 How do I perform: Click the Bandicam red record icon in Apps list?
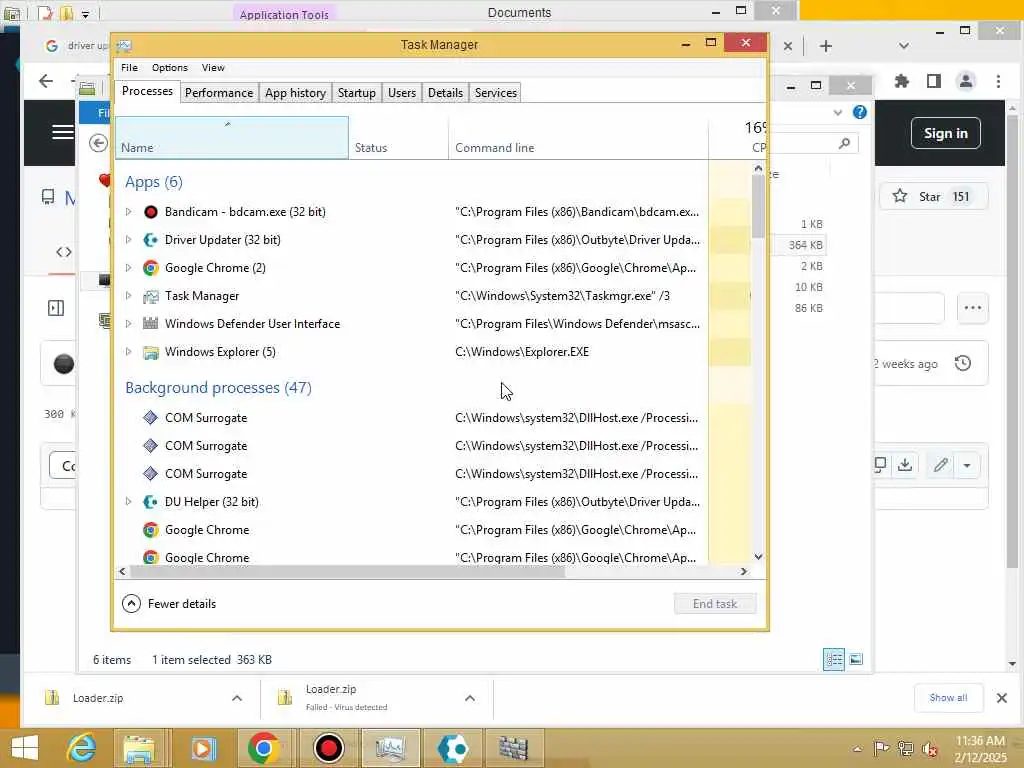[x=151, y=212]
